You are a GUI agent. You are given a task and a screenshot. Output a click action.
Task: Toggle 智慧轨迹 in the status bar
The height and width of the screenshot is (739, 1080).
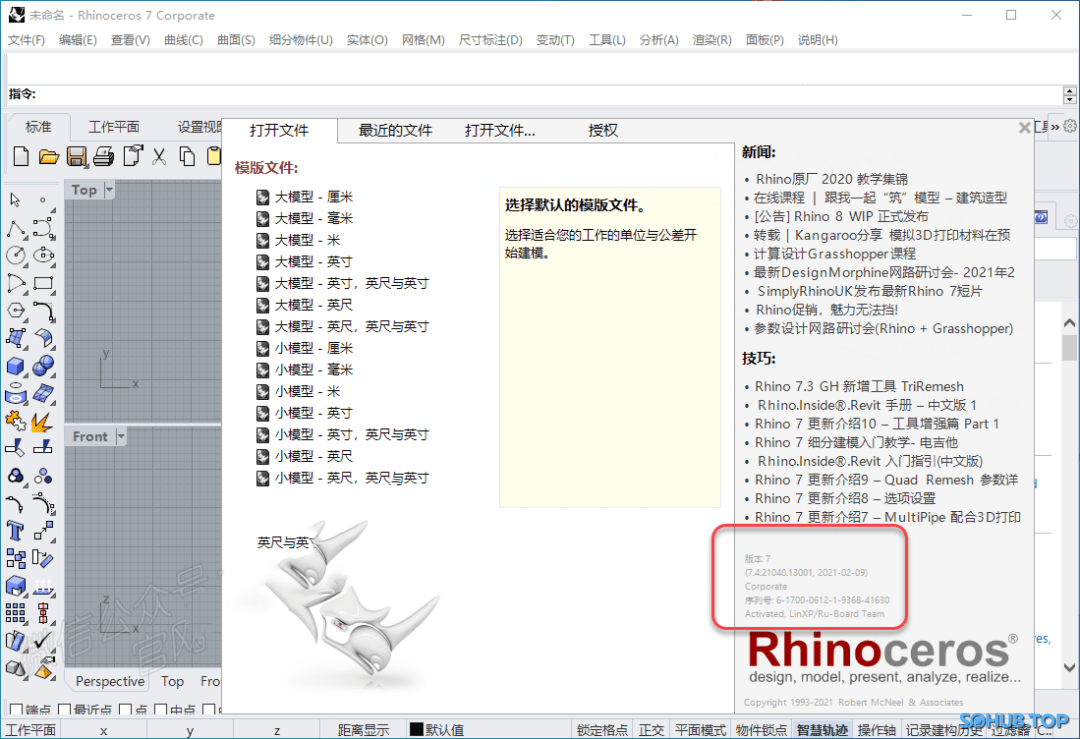tap(822, 730)
